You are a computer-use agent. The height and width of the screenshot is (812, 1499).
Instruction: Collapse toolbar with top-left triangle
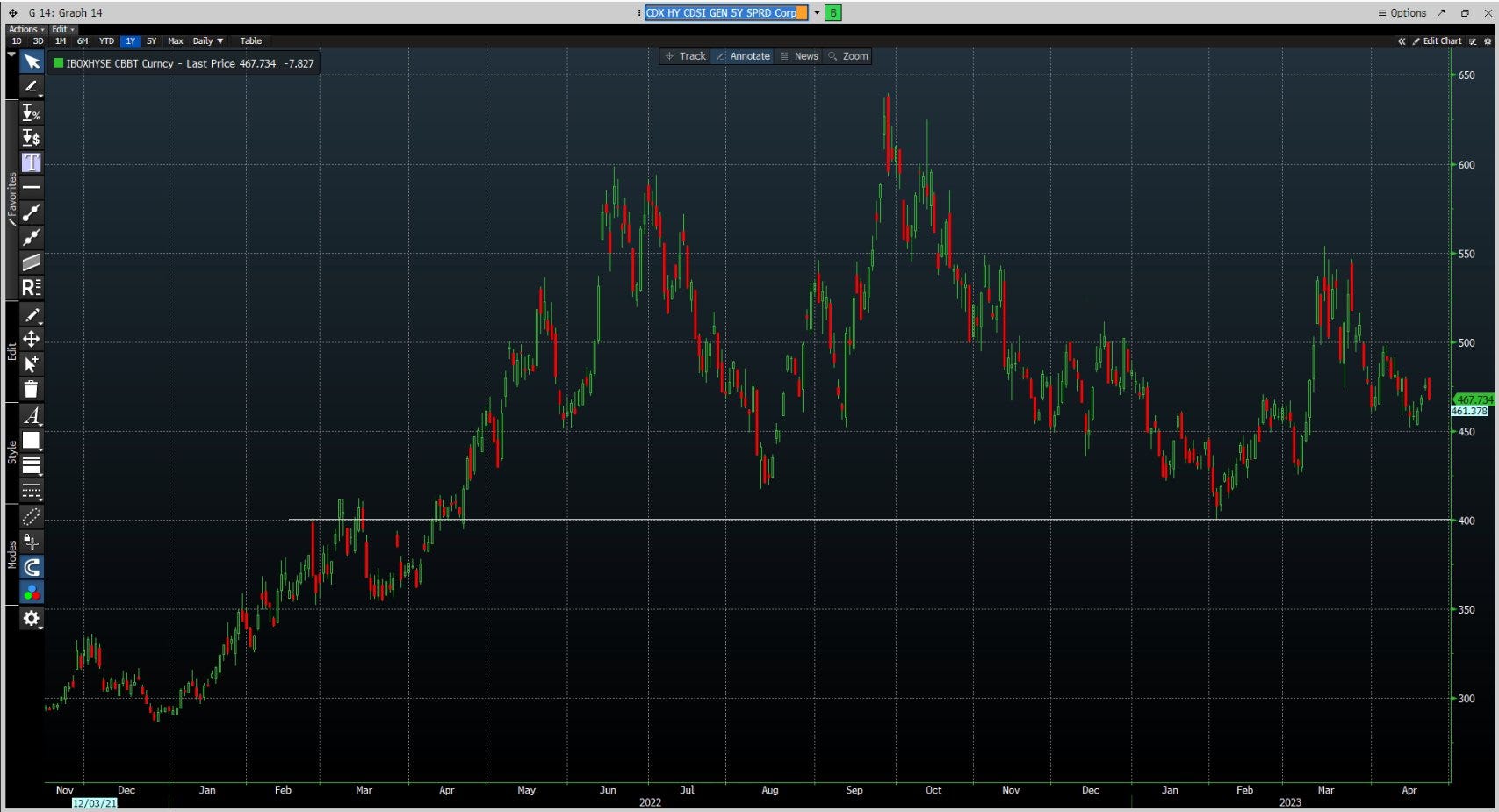[x=11, y=54]
